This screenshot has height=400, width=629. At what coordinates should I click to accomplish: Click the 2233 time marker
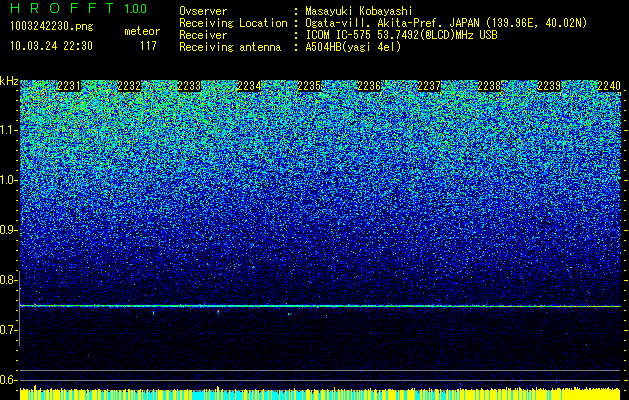coord(189,86)
